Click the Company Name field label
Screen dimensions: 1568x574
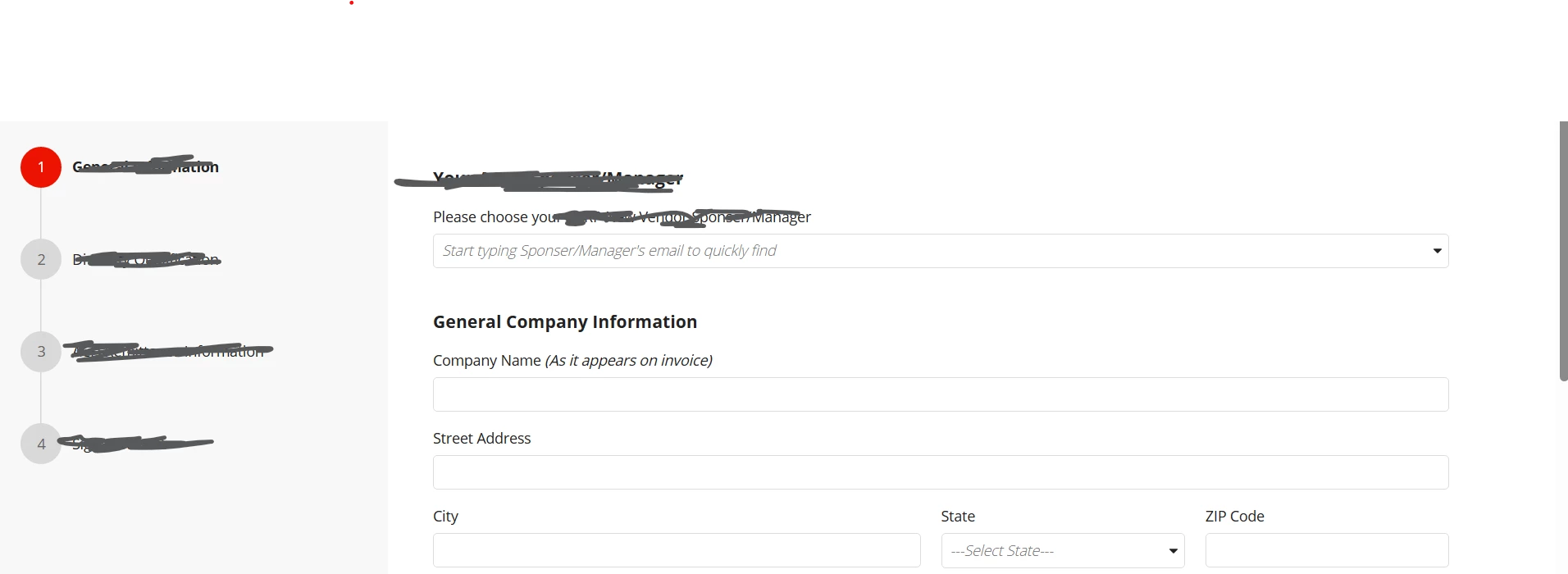(572, 361)
